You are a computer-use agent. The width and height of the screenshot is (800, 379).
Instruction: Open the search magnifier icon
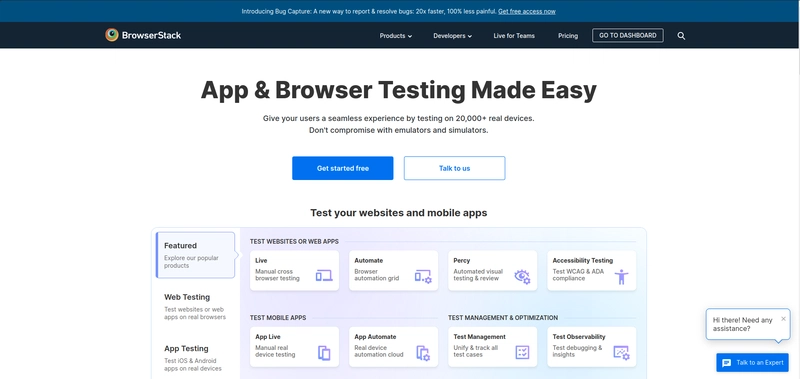[x=681, y=36]
